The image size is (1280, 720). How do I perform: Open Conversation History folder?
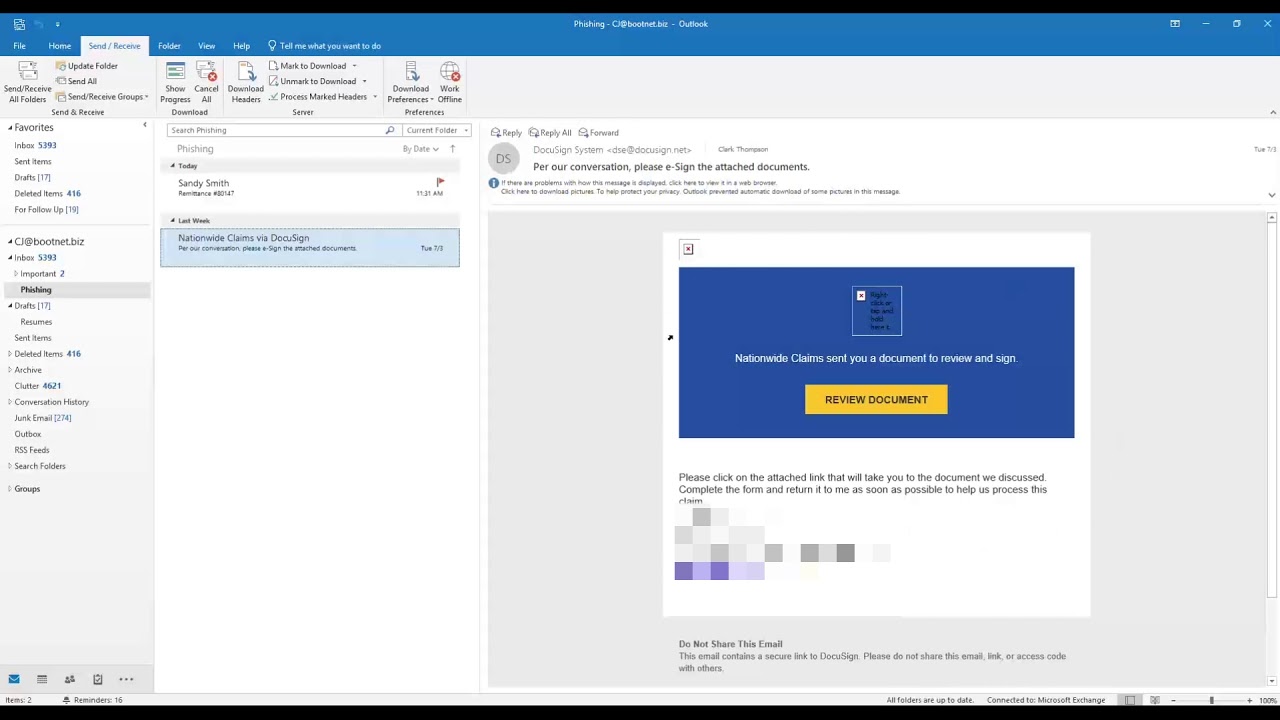pyautogui.click(x=51, y=402)
